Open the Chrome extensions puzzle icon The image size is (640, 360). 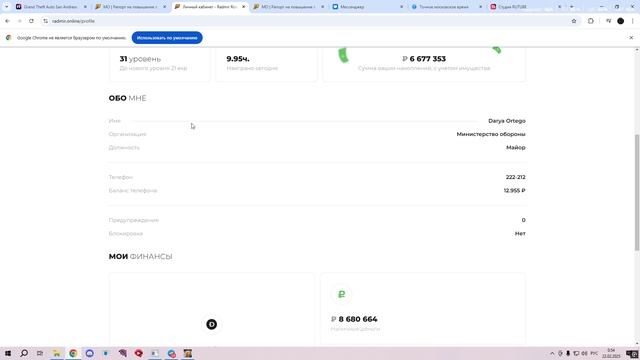pyautogui.click(x=591, y=21)
